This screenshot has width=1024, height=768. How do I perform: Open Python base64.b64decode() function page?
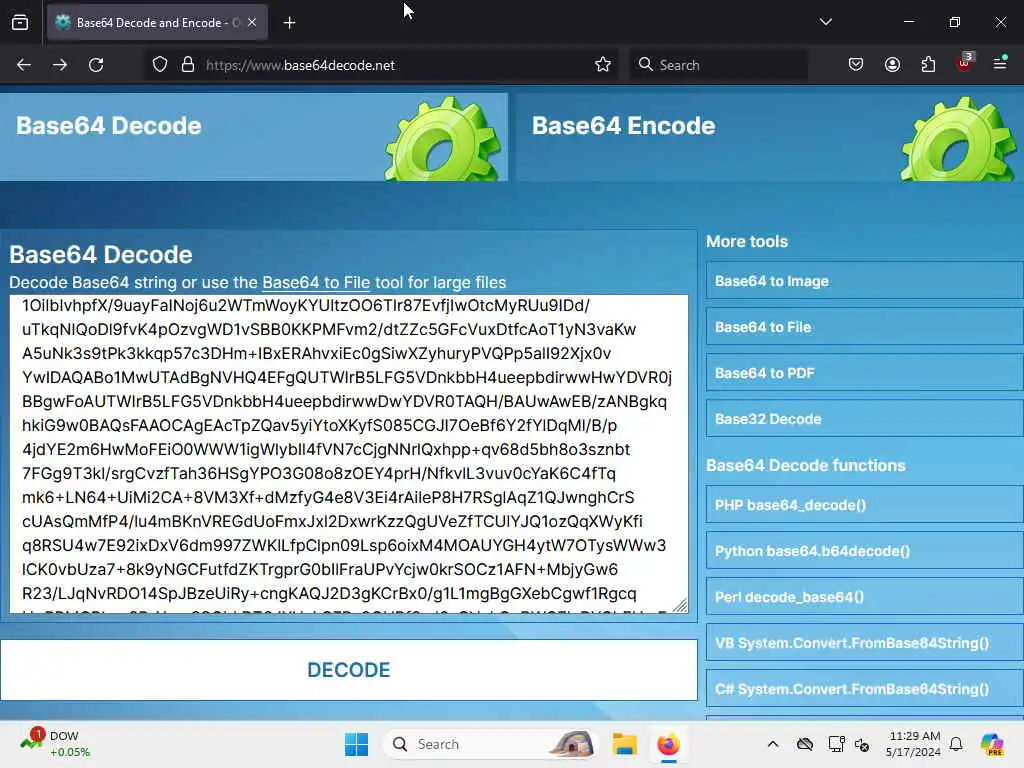[865, 551]
